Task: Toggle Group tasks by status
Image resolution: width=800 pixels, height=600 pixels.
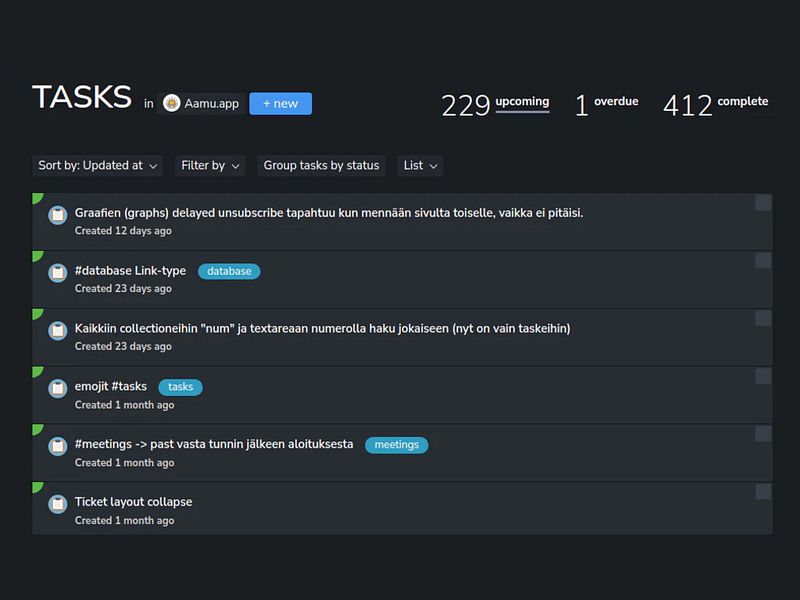Action: click(x=321, y=166)
